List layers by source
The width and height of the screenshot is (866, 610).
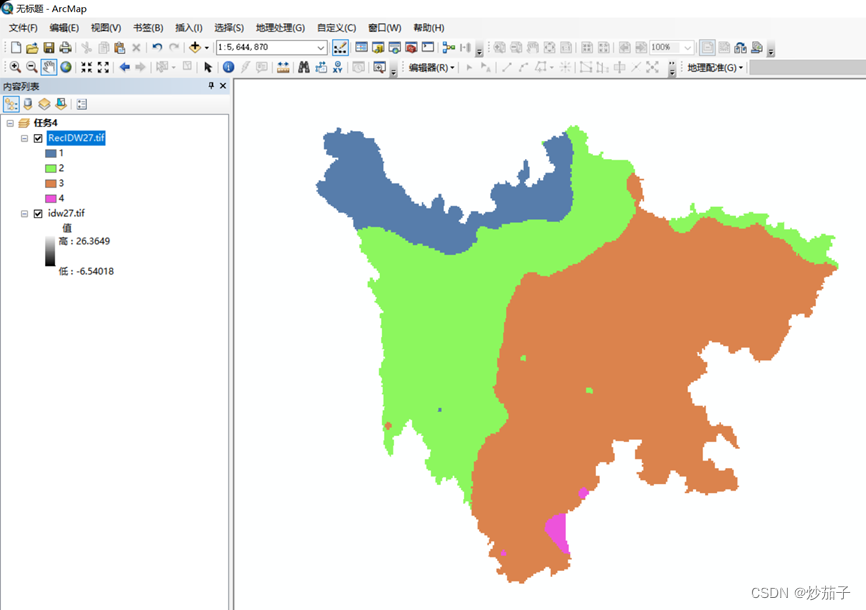(28, 104)
